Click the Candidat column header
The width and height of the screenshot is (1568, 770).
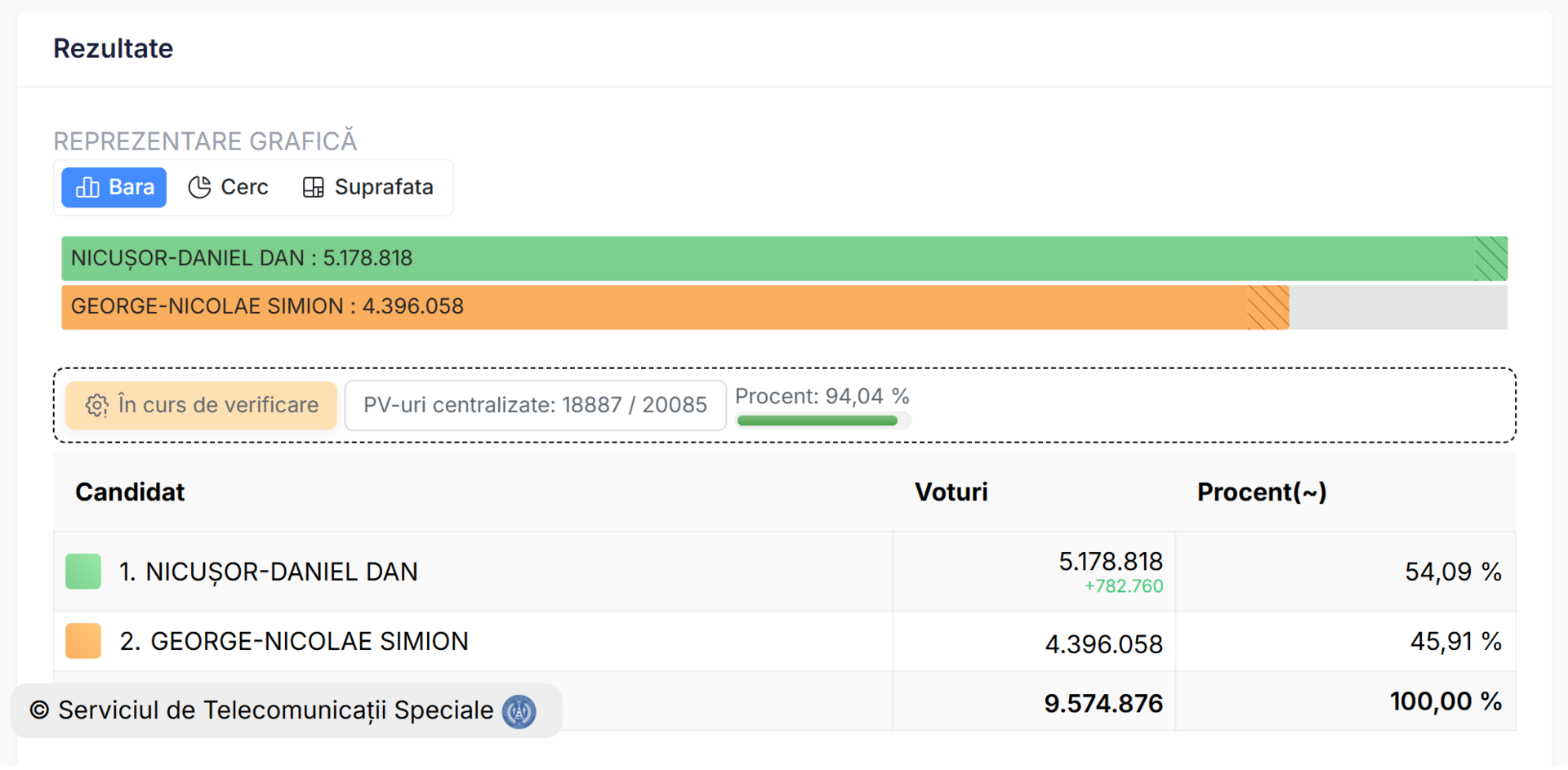tap(130, 492)
